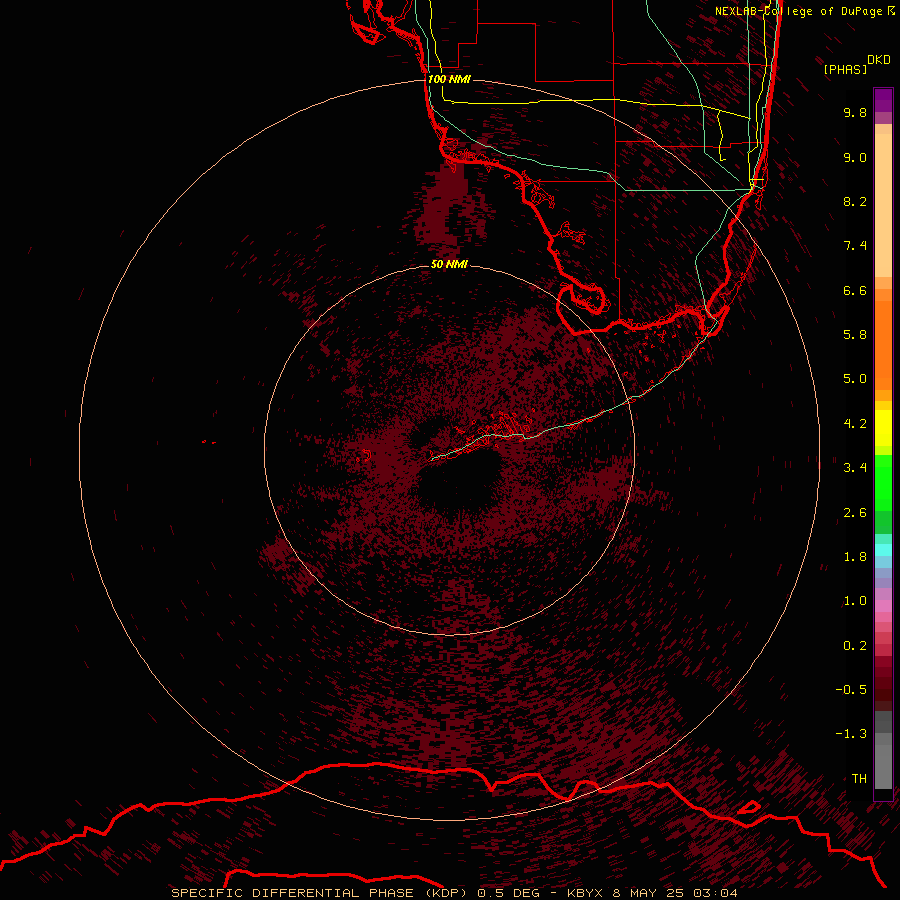
Task: Click the purple swatch atop the color bar
Action: 883,100
